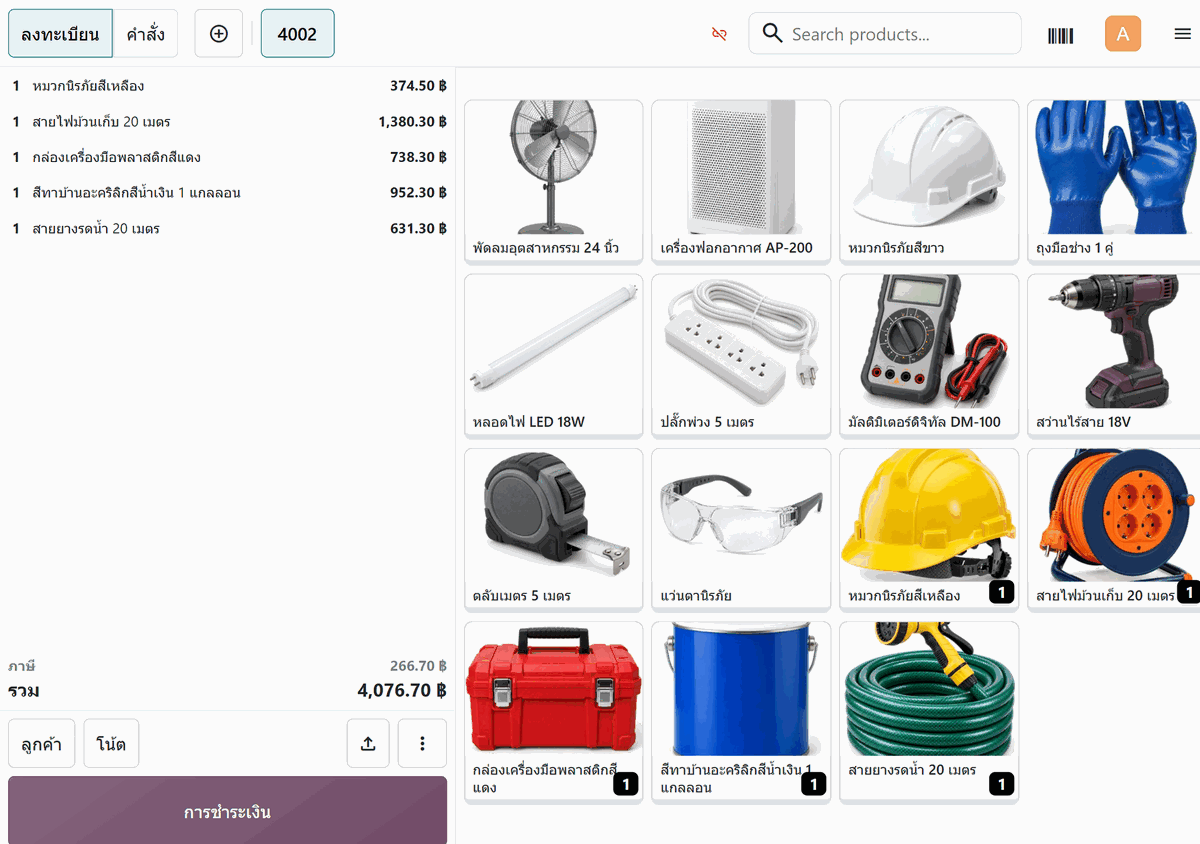Click the โน้ต note button
The image size is (1200, 844).
coord(111,743)
